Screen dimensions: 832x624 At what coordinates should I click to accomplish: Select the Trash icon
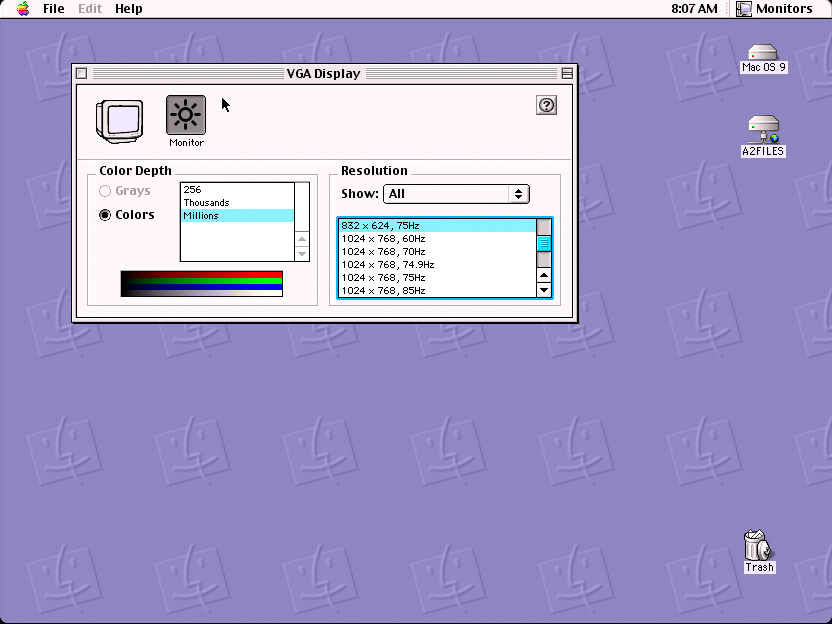[x=759, y=551]
